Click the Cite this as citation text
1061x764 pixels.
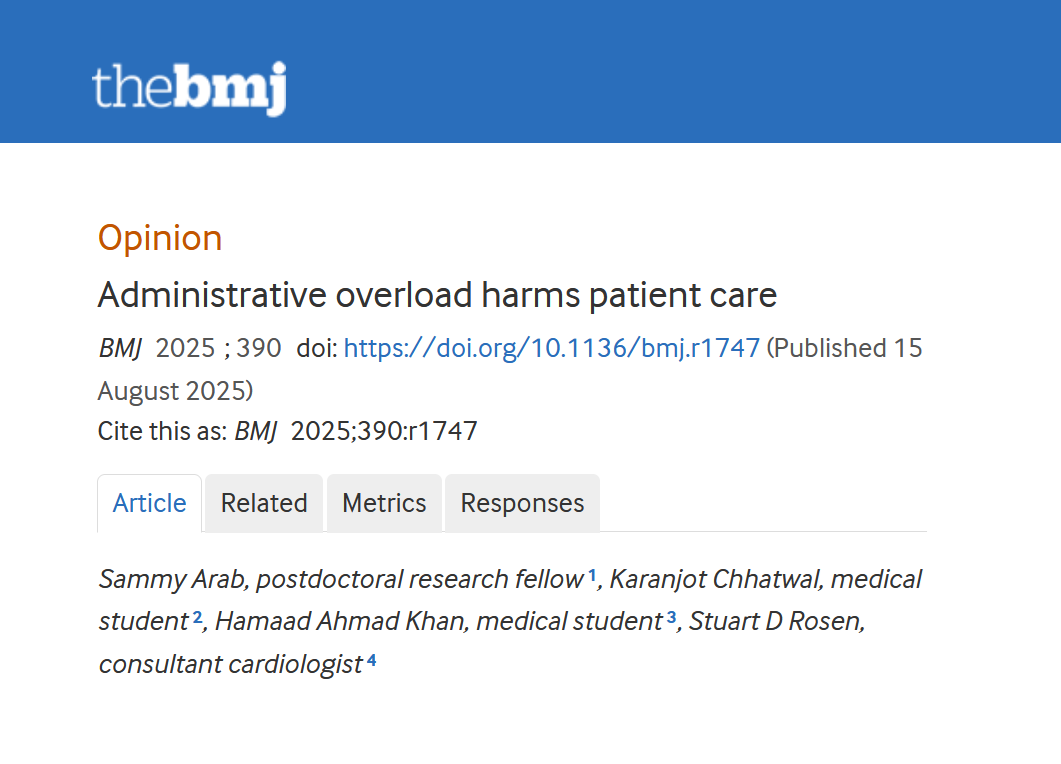coord(287,430)
